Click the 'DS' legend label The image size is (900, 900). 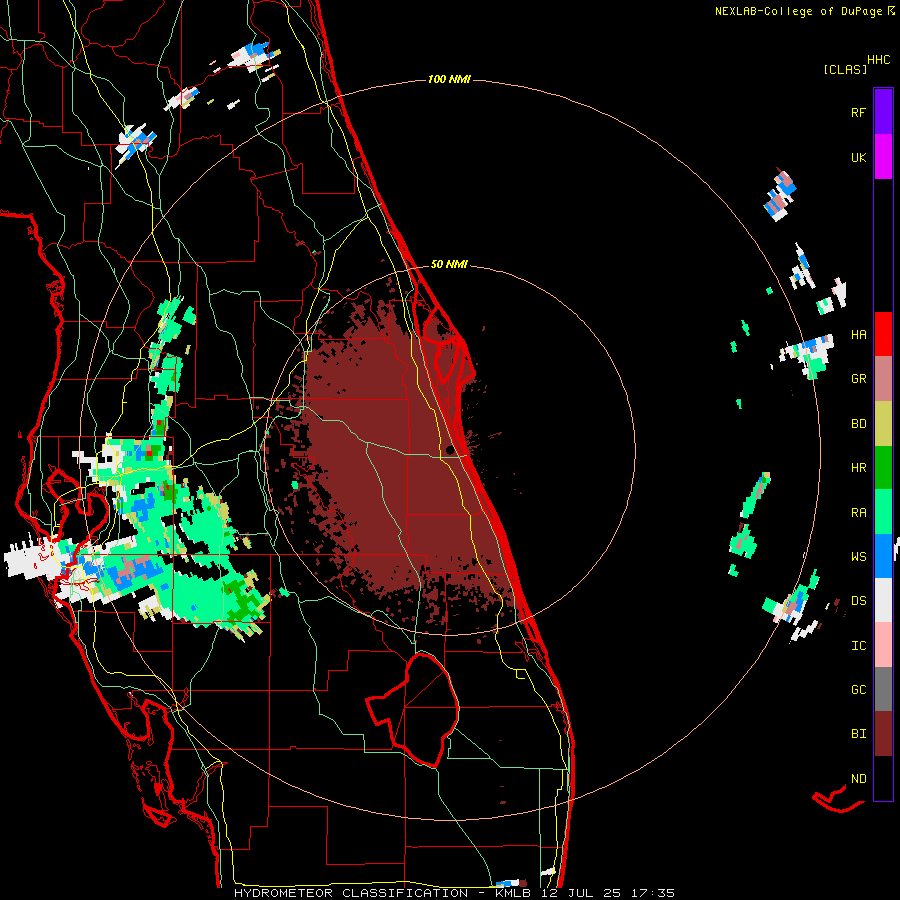coord(858,601)
